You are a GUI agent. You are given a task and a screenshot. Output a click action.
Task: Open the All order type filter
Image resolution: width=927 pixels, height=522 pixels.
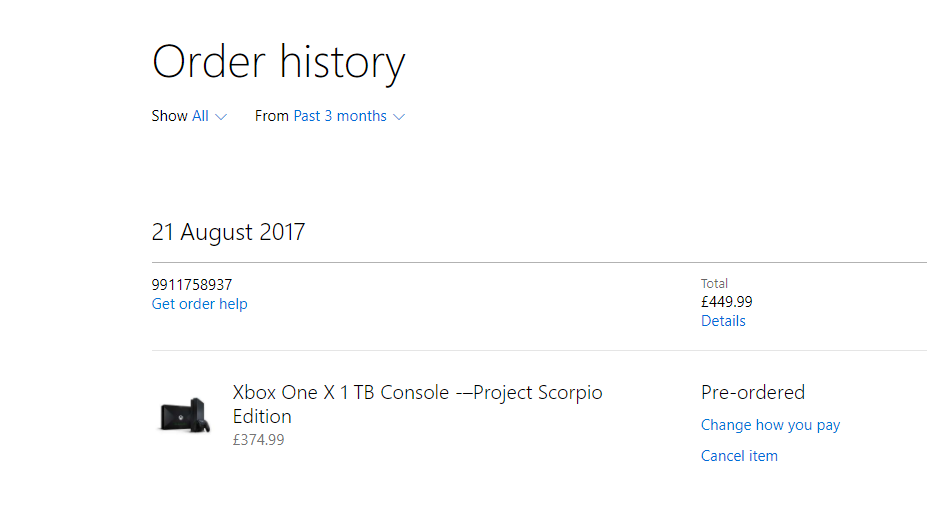pyautogui.click(x=200, y=116)
